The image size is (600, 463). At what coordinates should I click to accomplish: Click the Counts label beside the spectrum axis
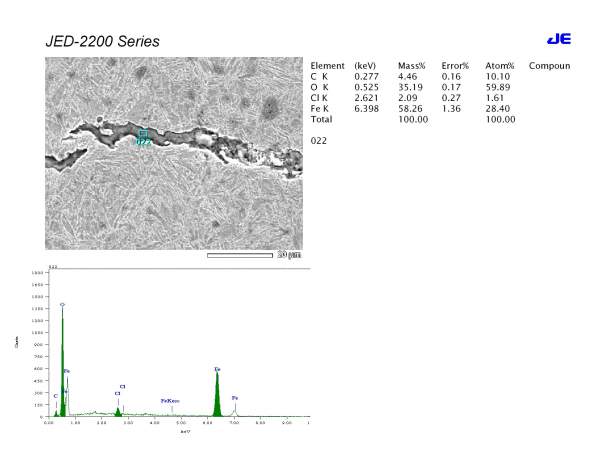[x=16, y=342]
